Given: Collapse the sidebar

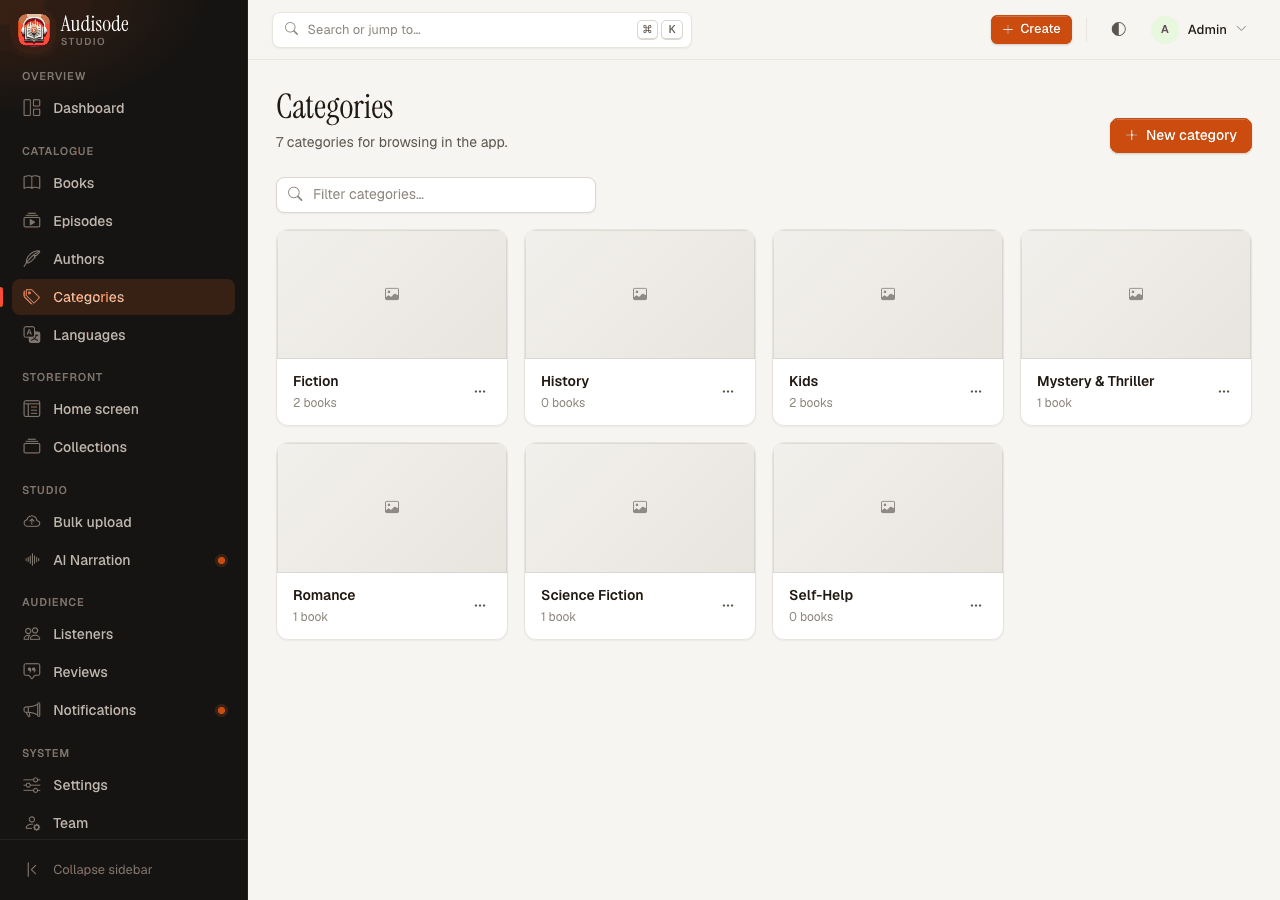Looking at the screenshot, I should click(124, 870).
